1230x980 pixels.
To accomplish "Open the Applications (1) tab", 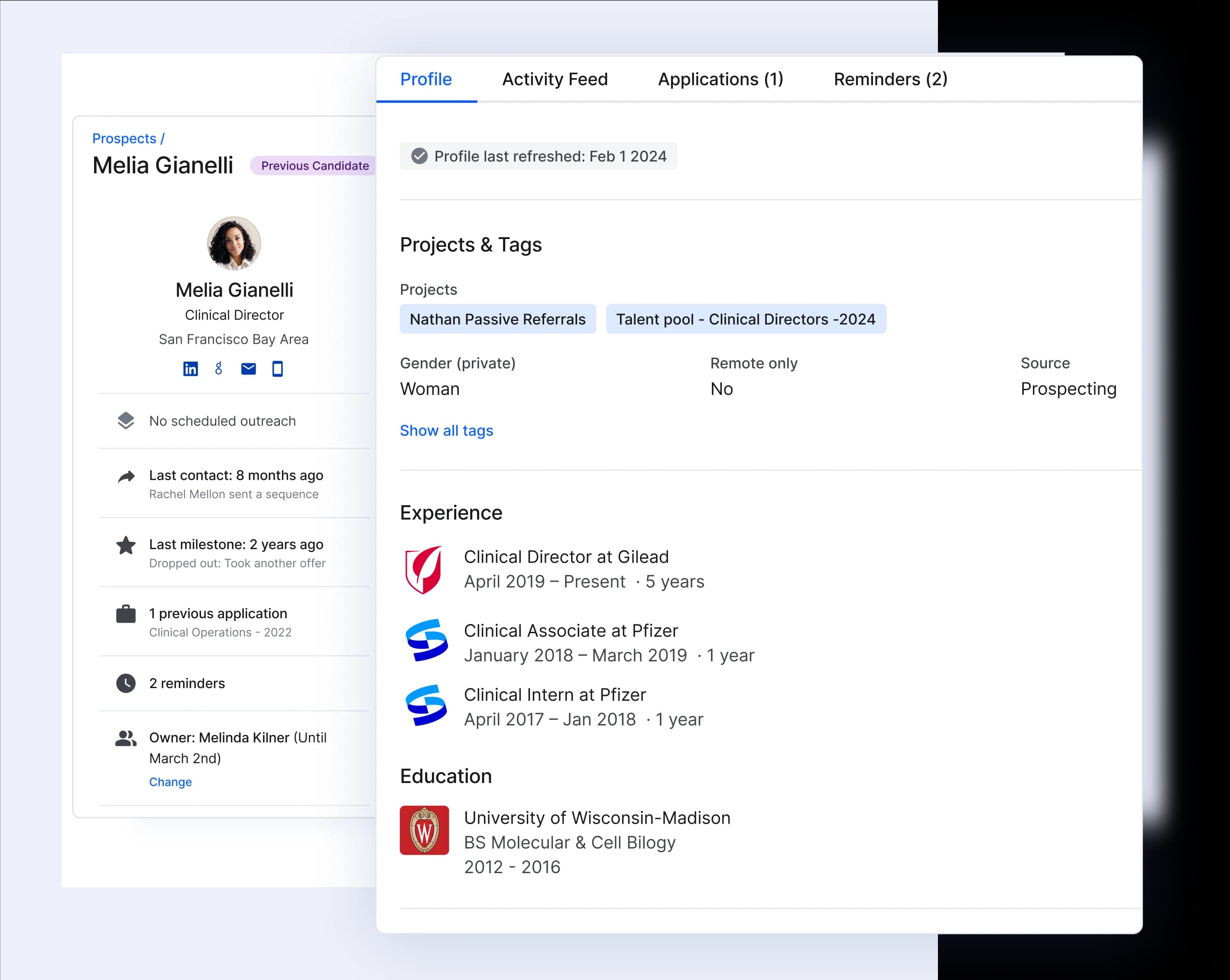I will (720, 79).
